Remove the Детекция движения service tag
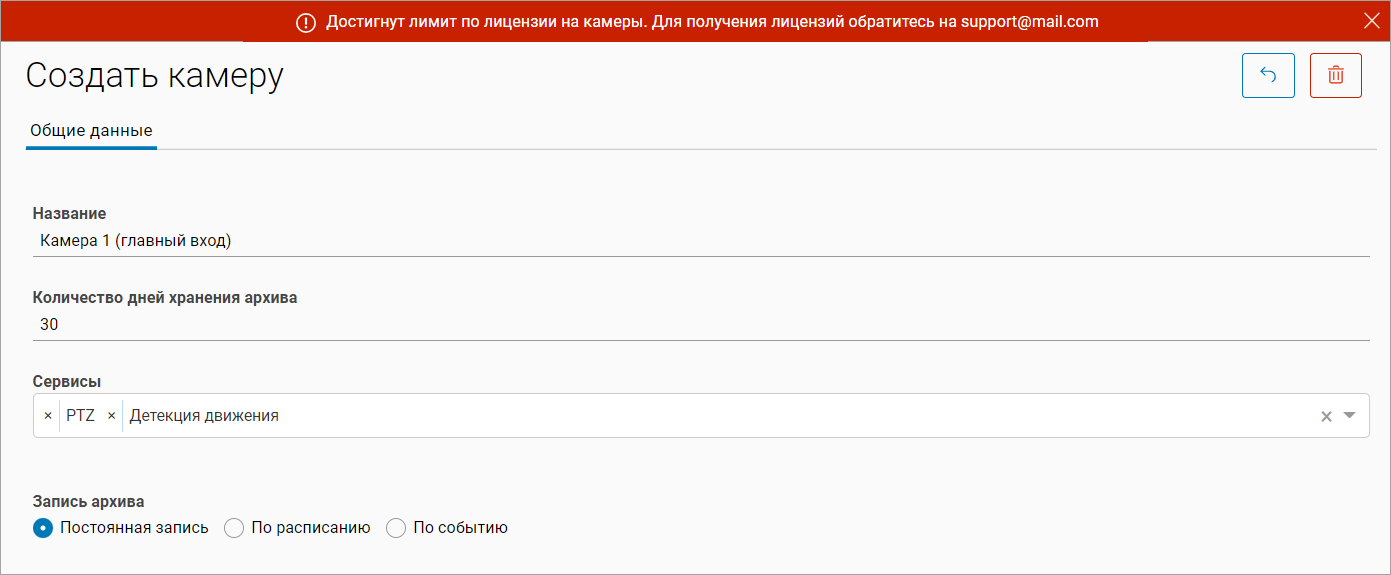 coord(111,416)
